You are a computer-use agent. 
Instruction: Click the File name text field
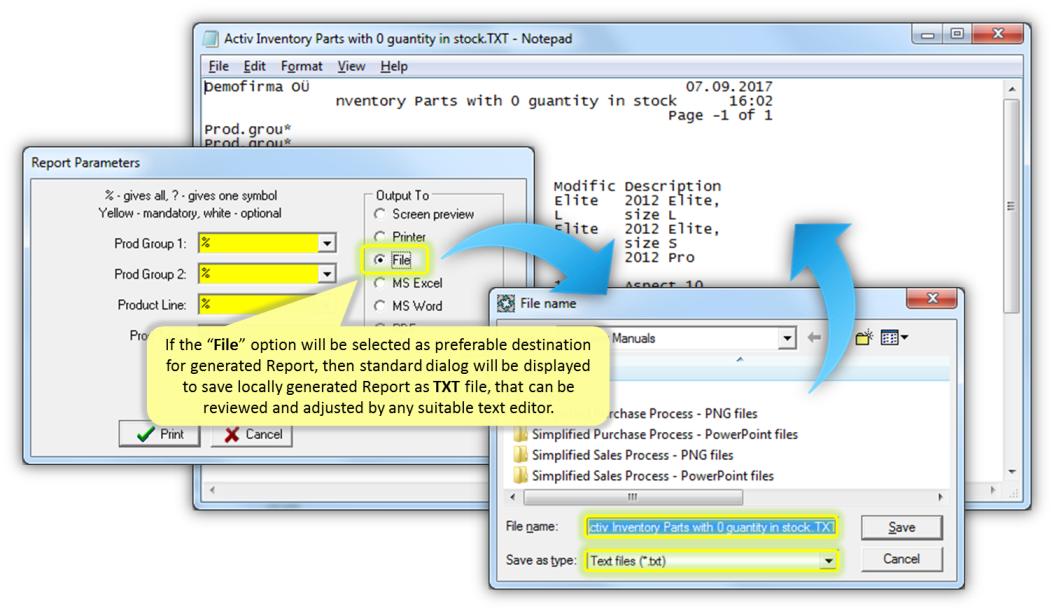pos(711,527)
